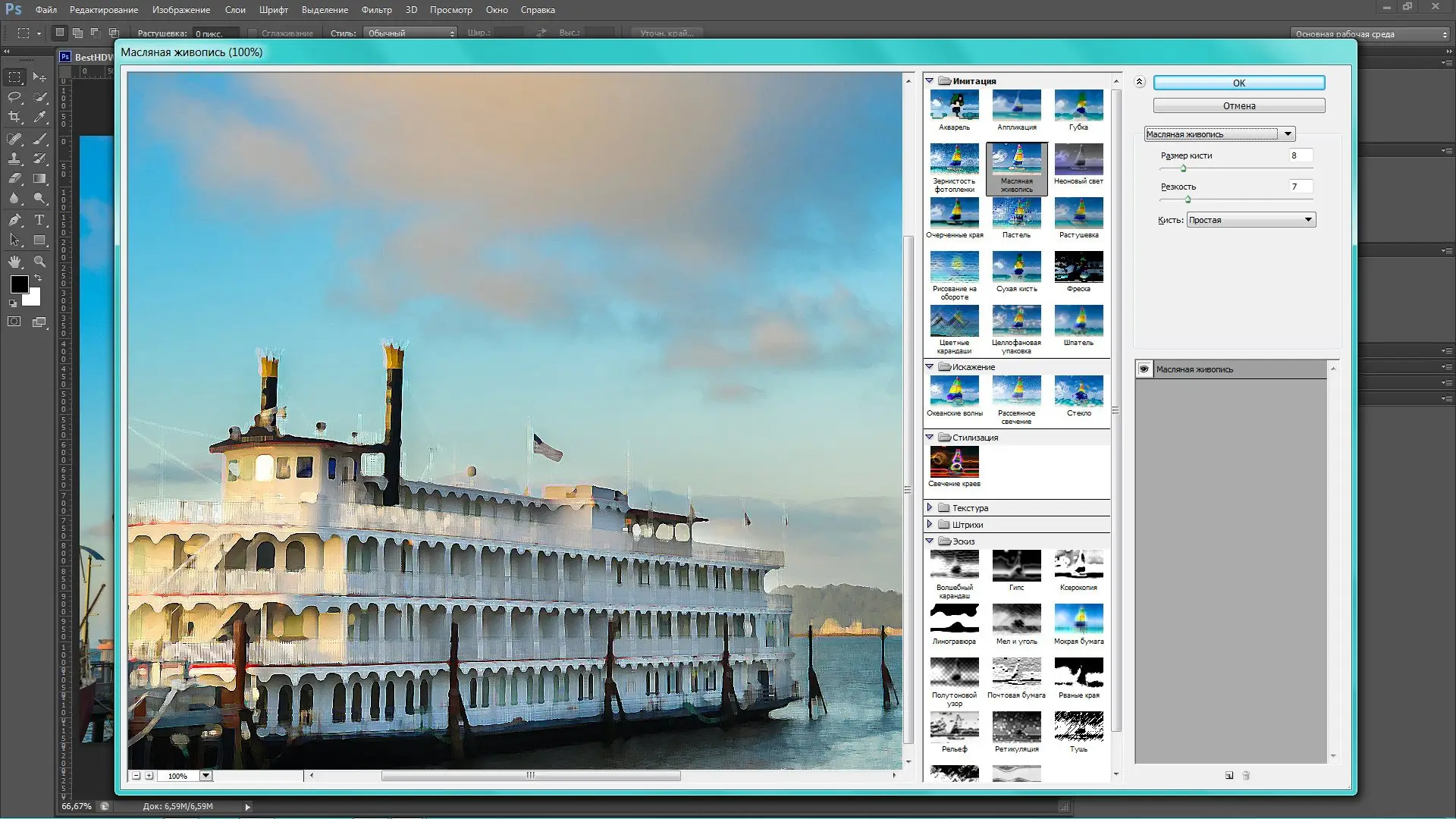Select the Eraser tool
The image size is (1456, 819).
pos(14,179)
